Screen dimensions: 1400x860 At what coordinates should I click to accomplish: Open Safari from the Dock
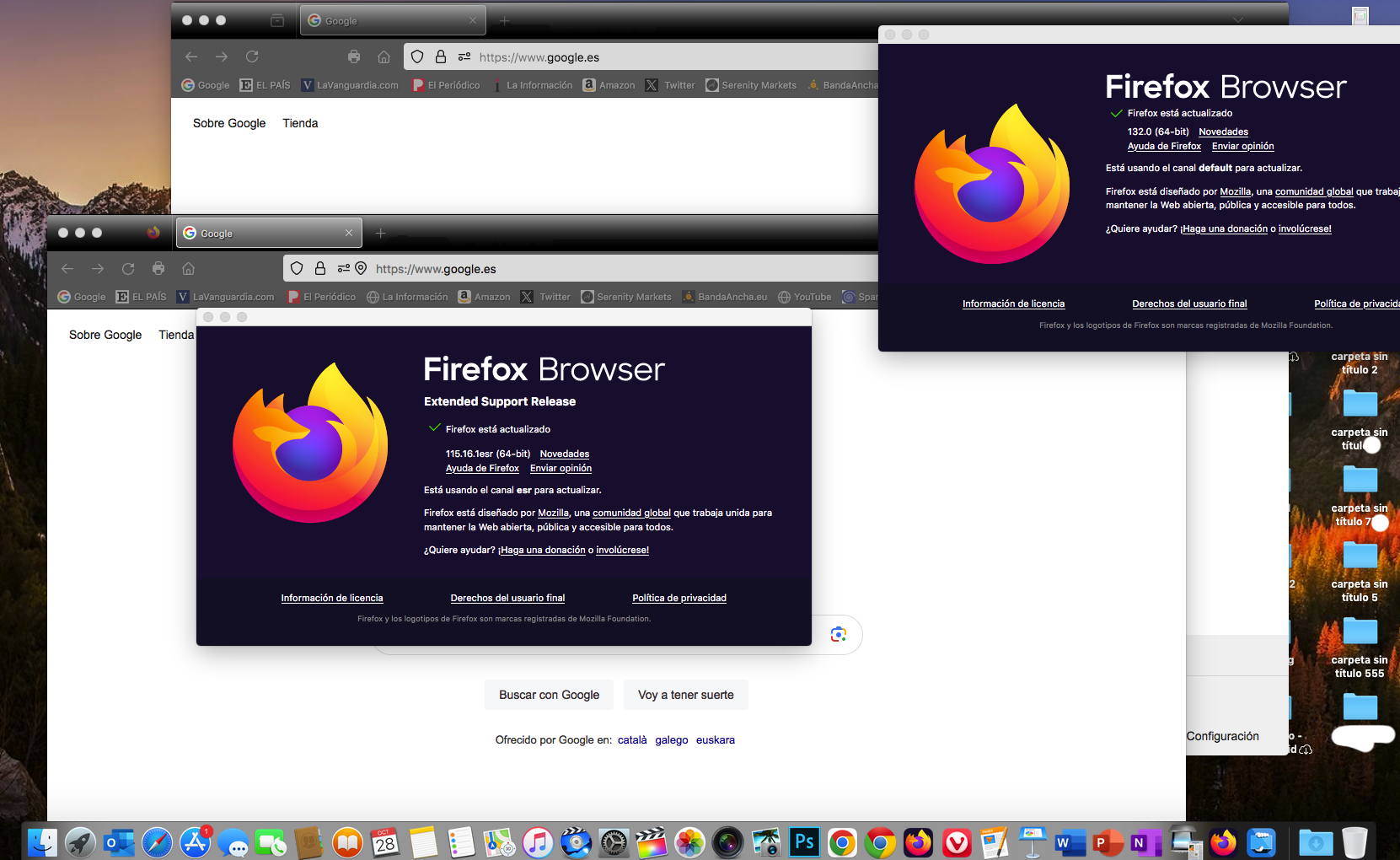pyautogui.click(x=157, y=842)
